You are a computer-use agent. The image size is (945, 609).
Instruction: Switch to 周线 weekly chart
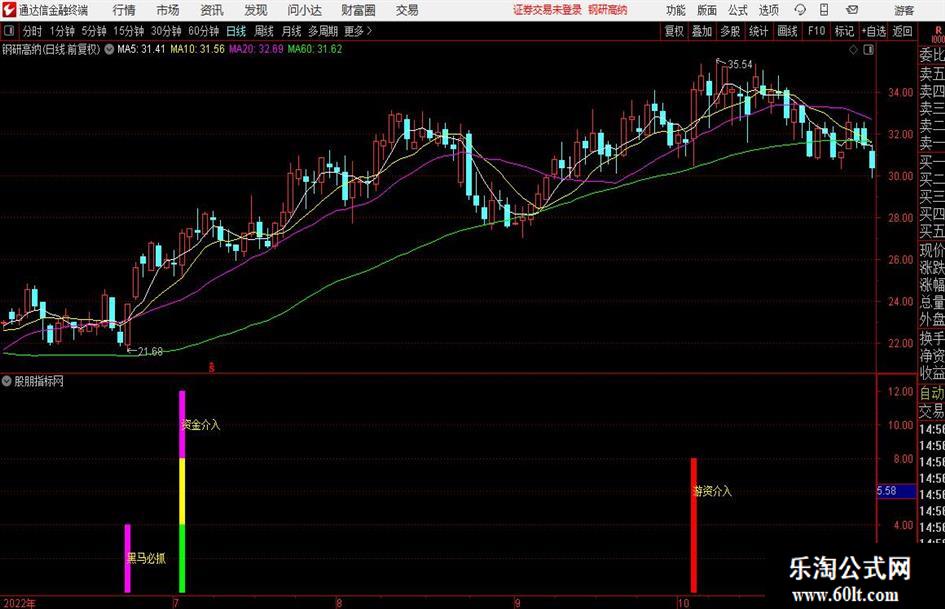[x=263, y=31]
